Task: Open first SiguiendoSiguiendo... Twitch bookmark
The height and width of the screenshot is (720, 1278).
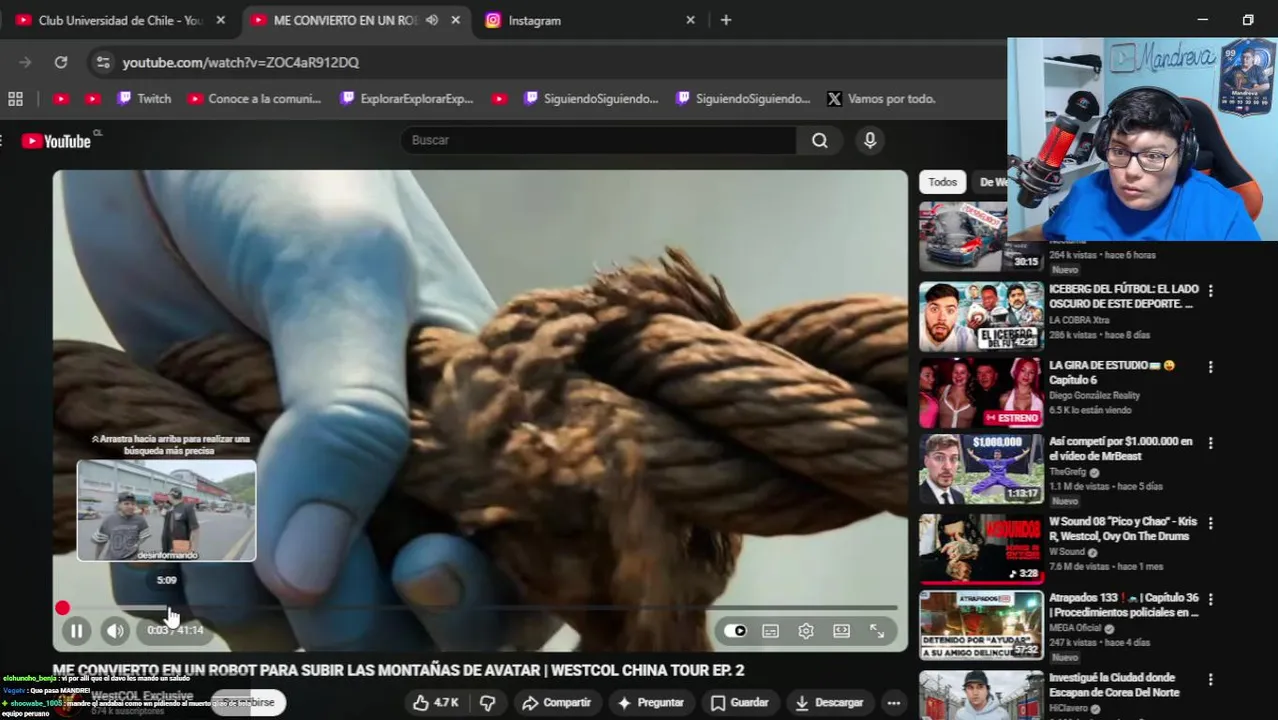Action: pos(591,99)
